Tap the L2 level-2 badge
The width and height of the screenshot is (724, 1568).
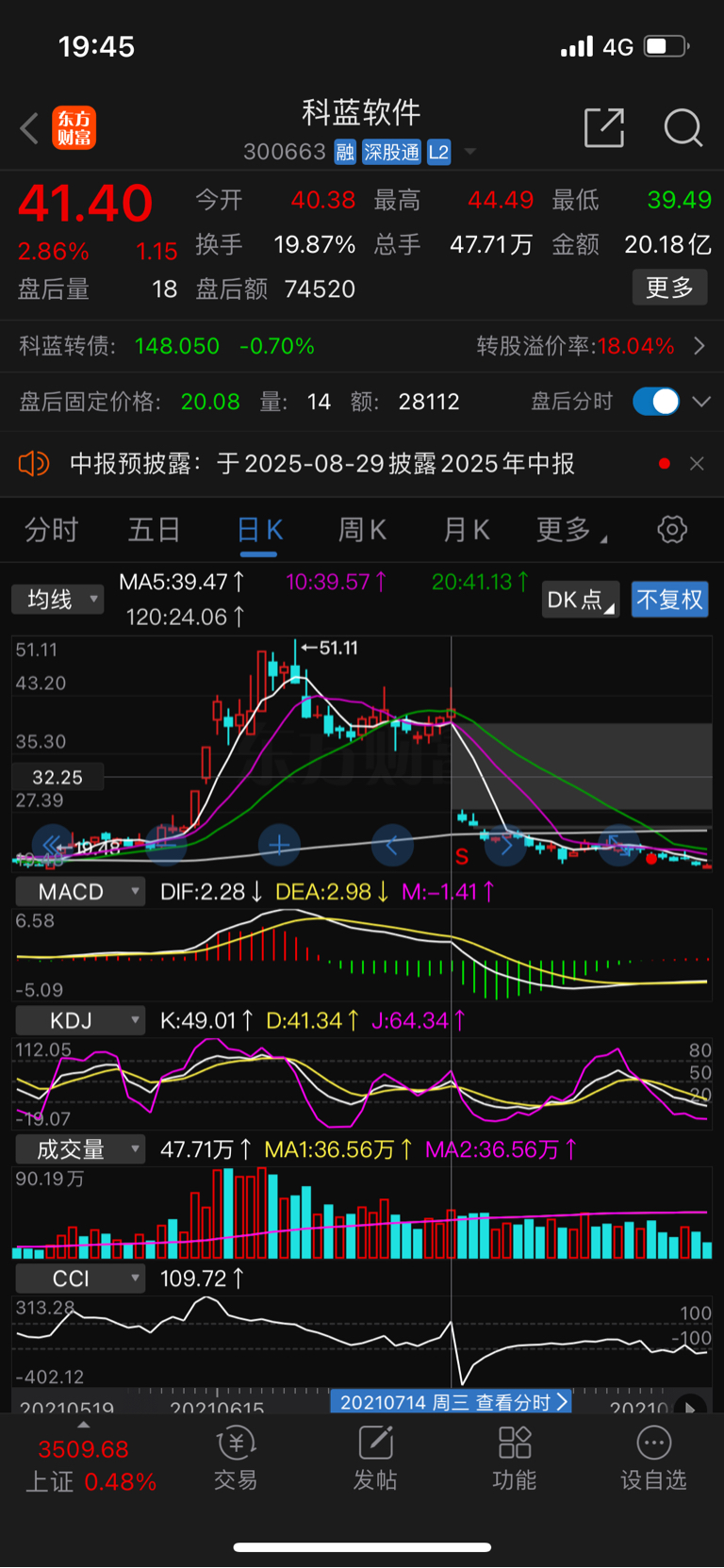point(438,152)
